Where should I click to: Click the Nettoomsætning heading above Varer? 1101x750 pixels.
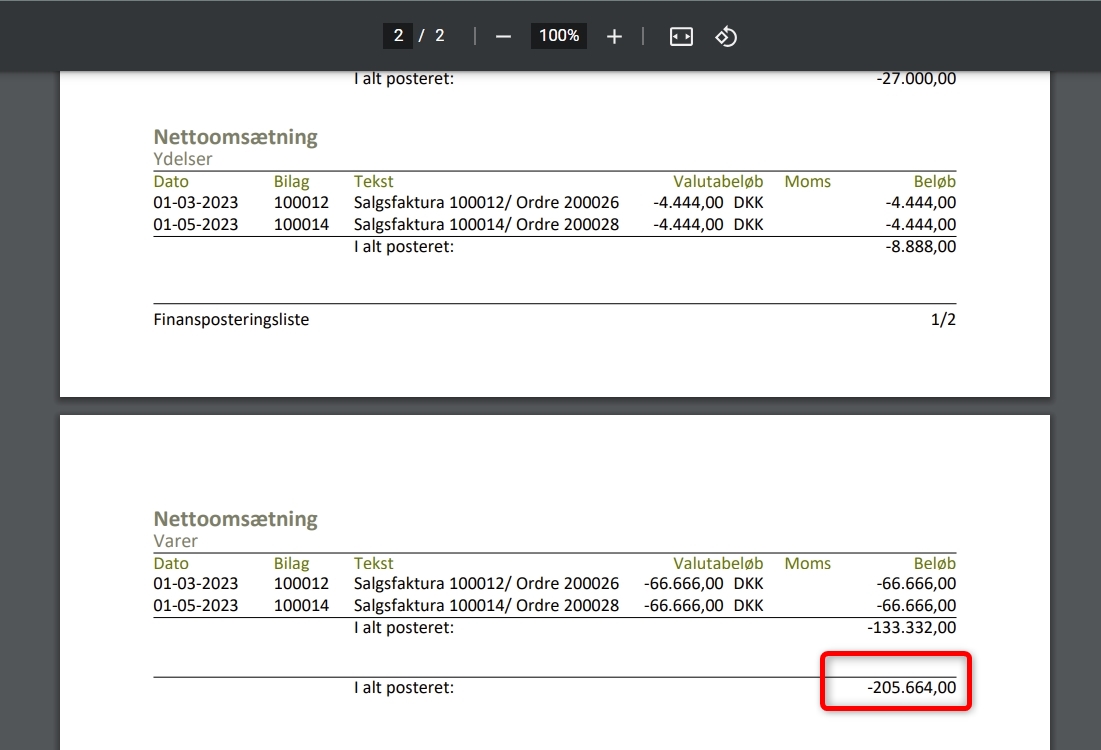click(235, 519)
